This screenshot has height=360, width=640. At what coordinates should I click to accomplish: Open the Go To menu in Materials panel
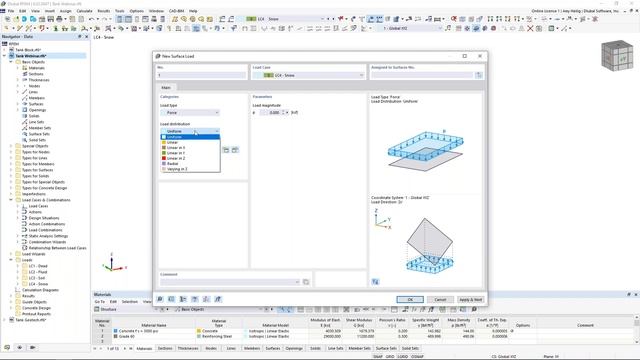tap(100, 302)
